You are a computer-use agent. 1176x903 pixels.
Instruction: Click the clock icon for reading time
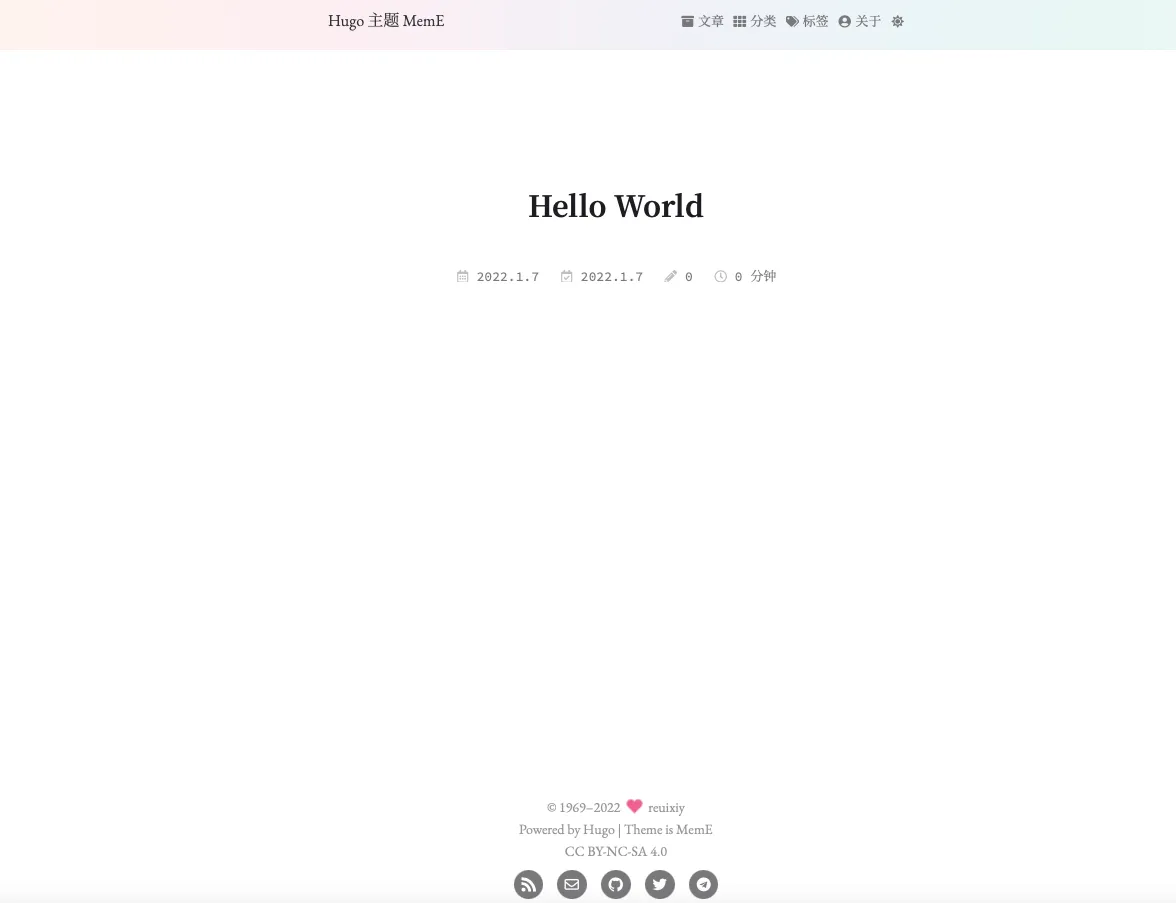click(x=720, y=277)
